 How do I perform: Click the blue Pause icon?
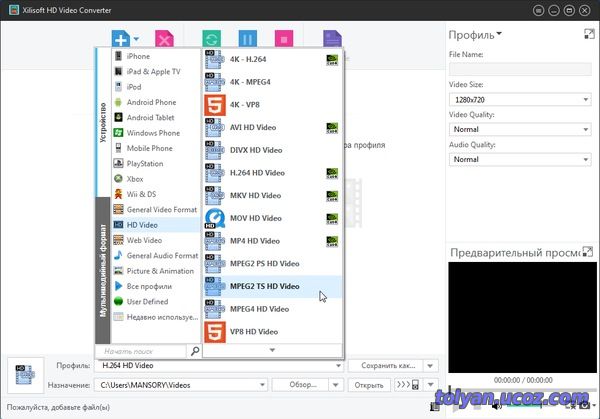(248, 39)
